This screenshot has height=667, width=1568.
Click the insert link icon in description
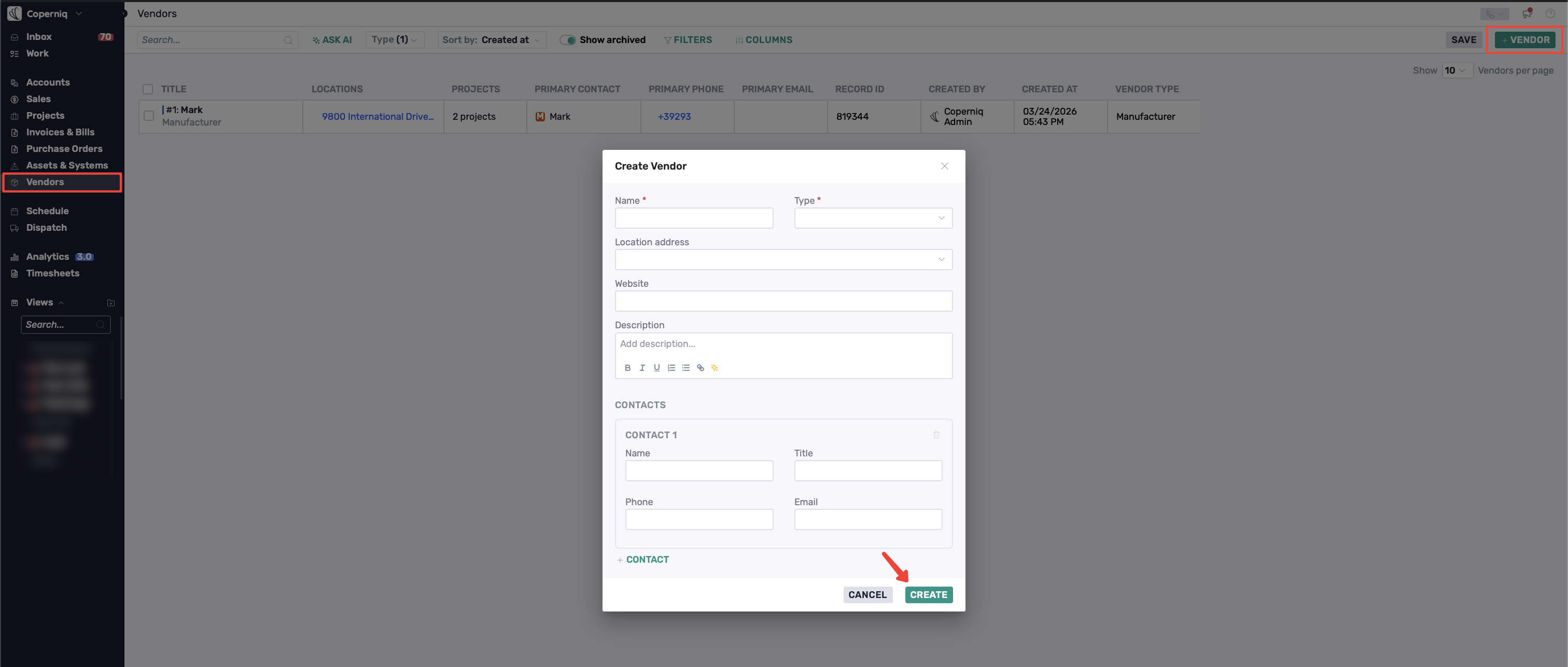(701, 368)
